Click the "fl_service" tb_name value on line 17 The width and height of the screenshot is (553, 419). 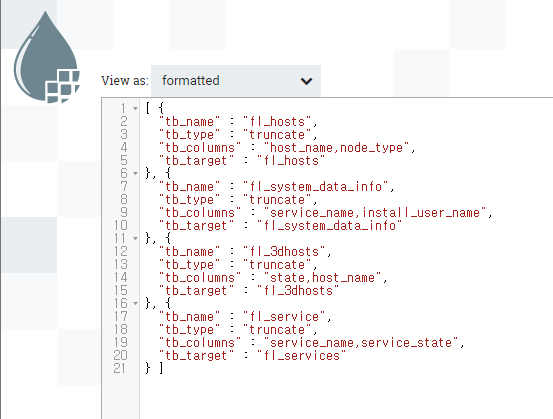284,317
